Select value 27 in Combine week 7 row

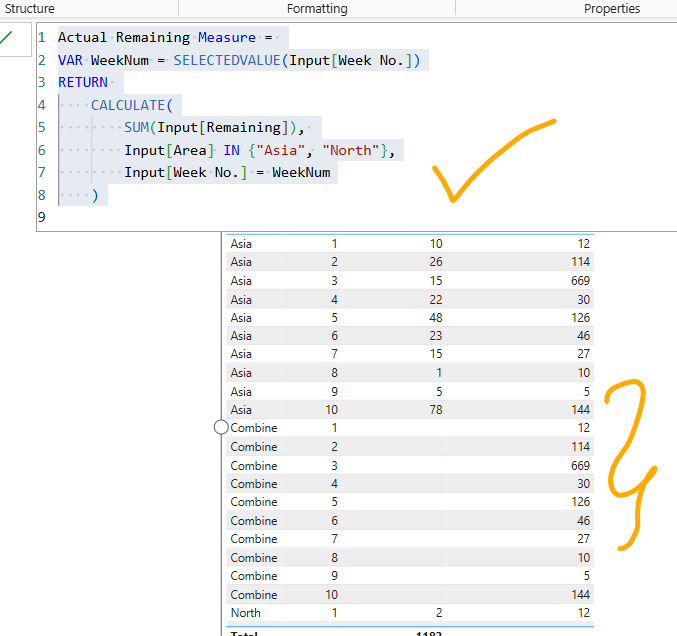pyautogui.click(x=583, y=539)
